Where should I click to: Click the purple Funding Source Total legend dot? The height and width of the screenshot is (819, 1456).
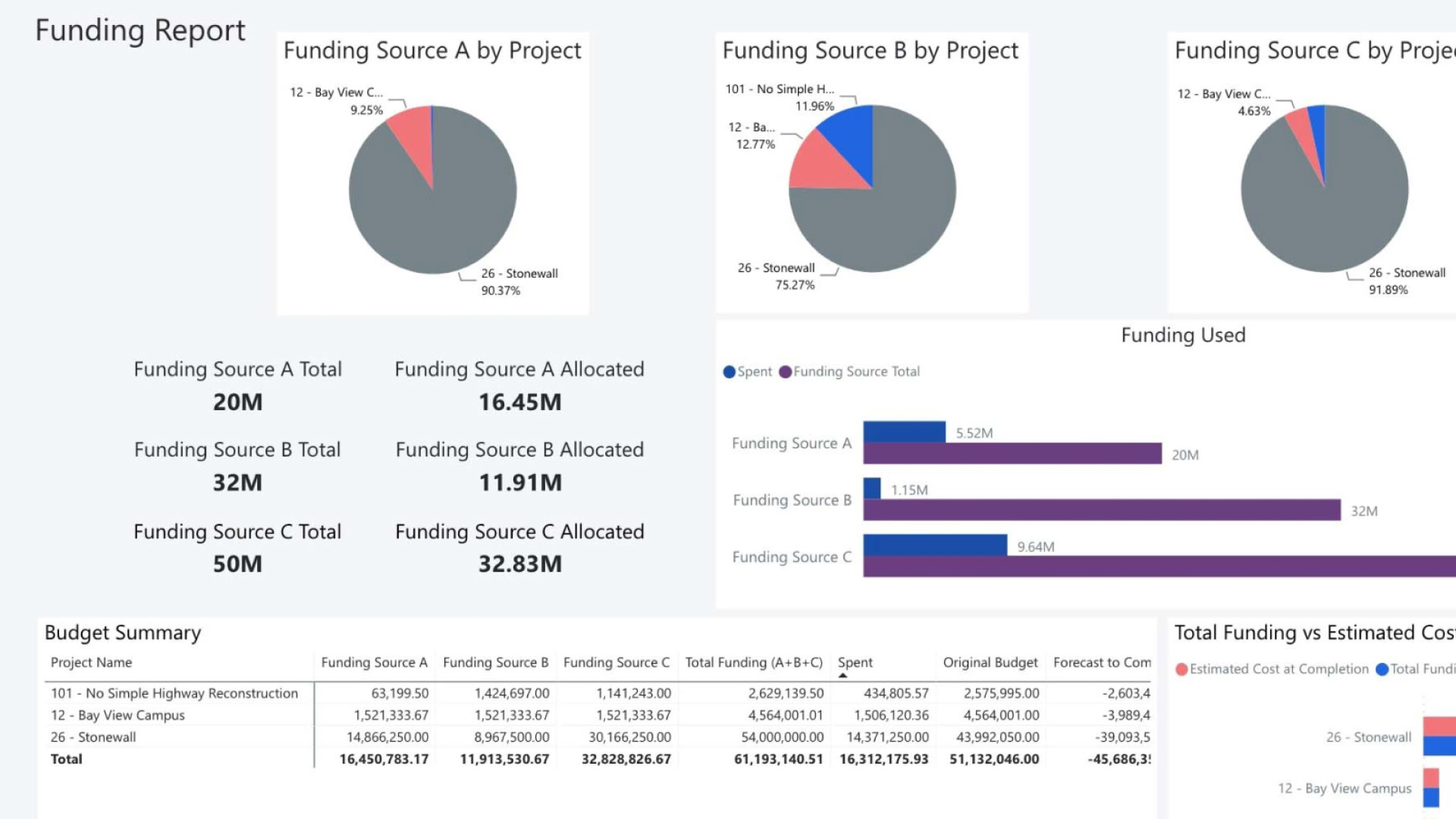click(786, 372)
